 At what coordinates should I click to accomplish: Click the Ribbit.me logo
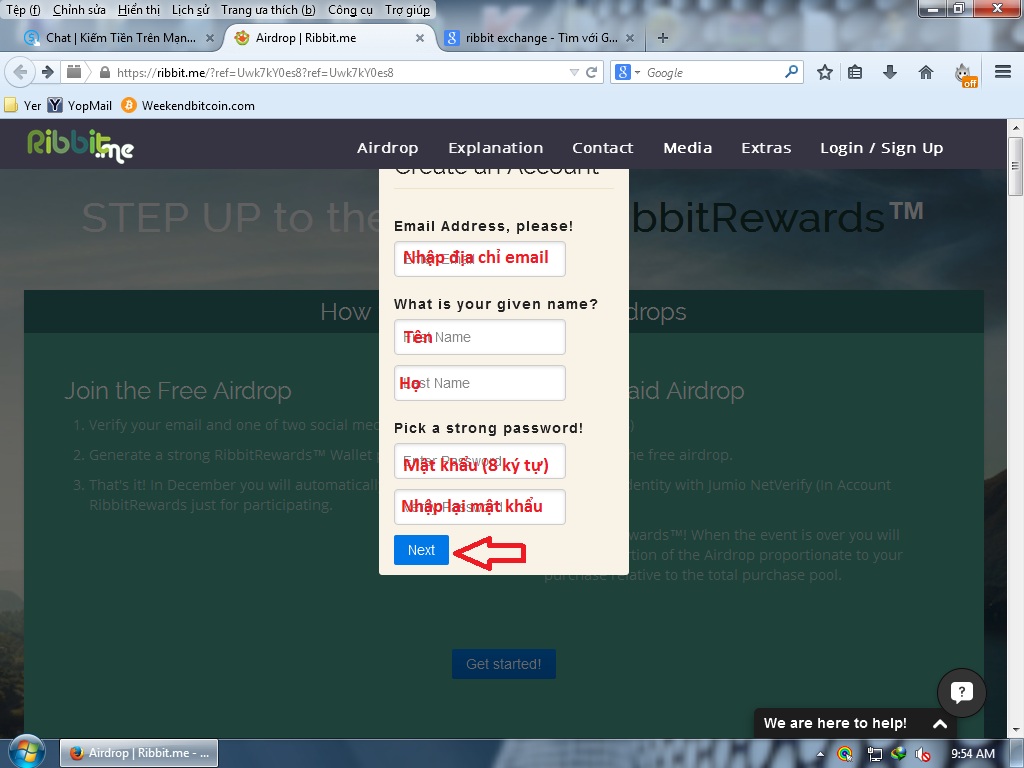coord(80,145)
